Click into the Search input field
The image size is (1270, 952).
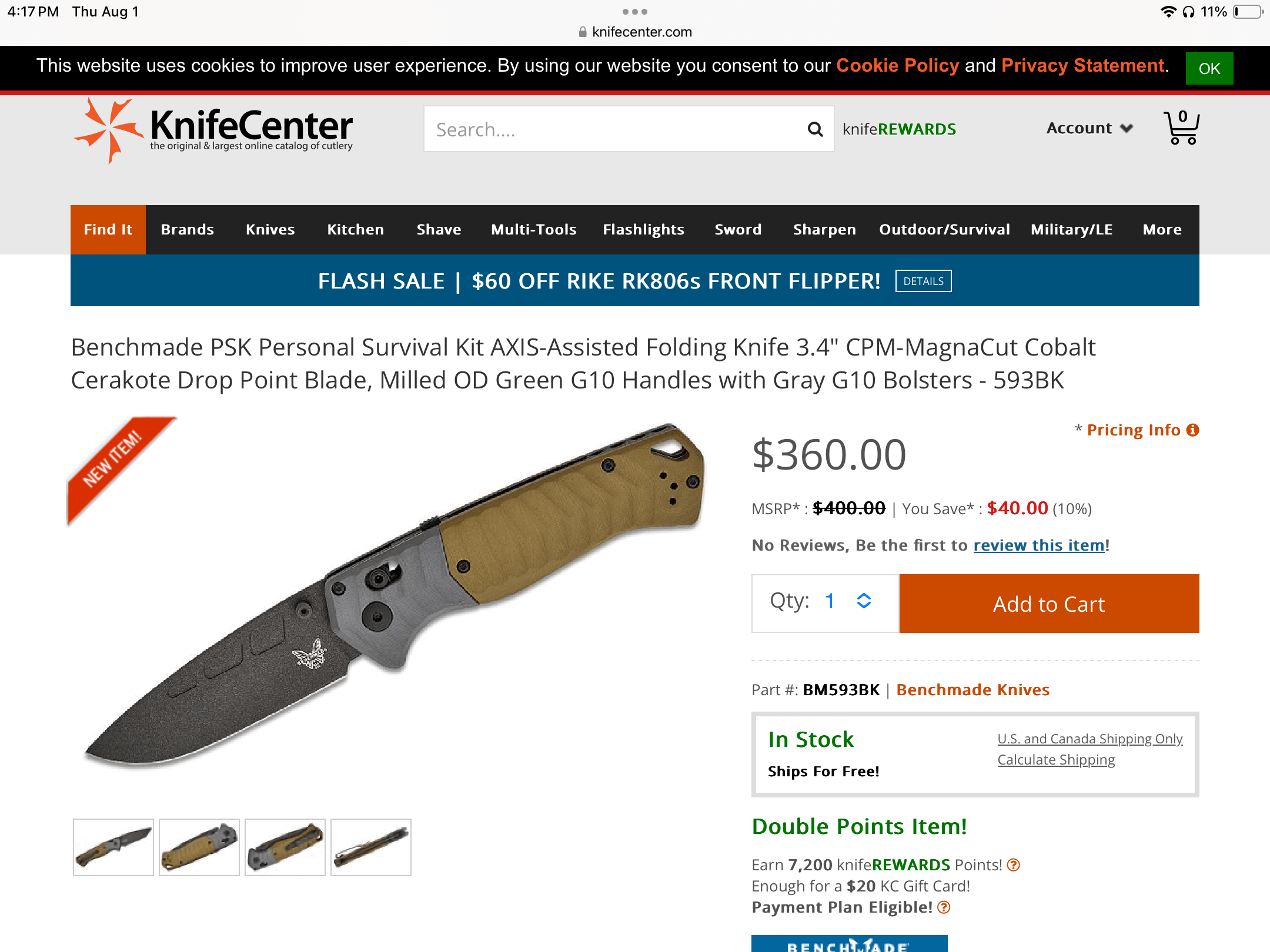[614, 129]
